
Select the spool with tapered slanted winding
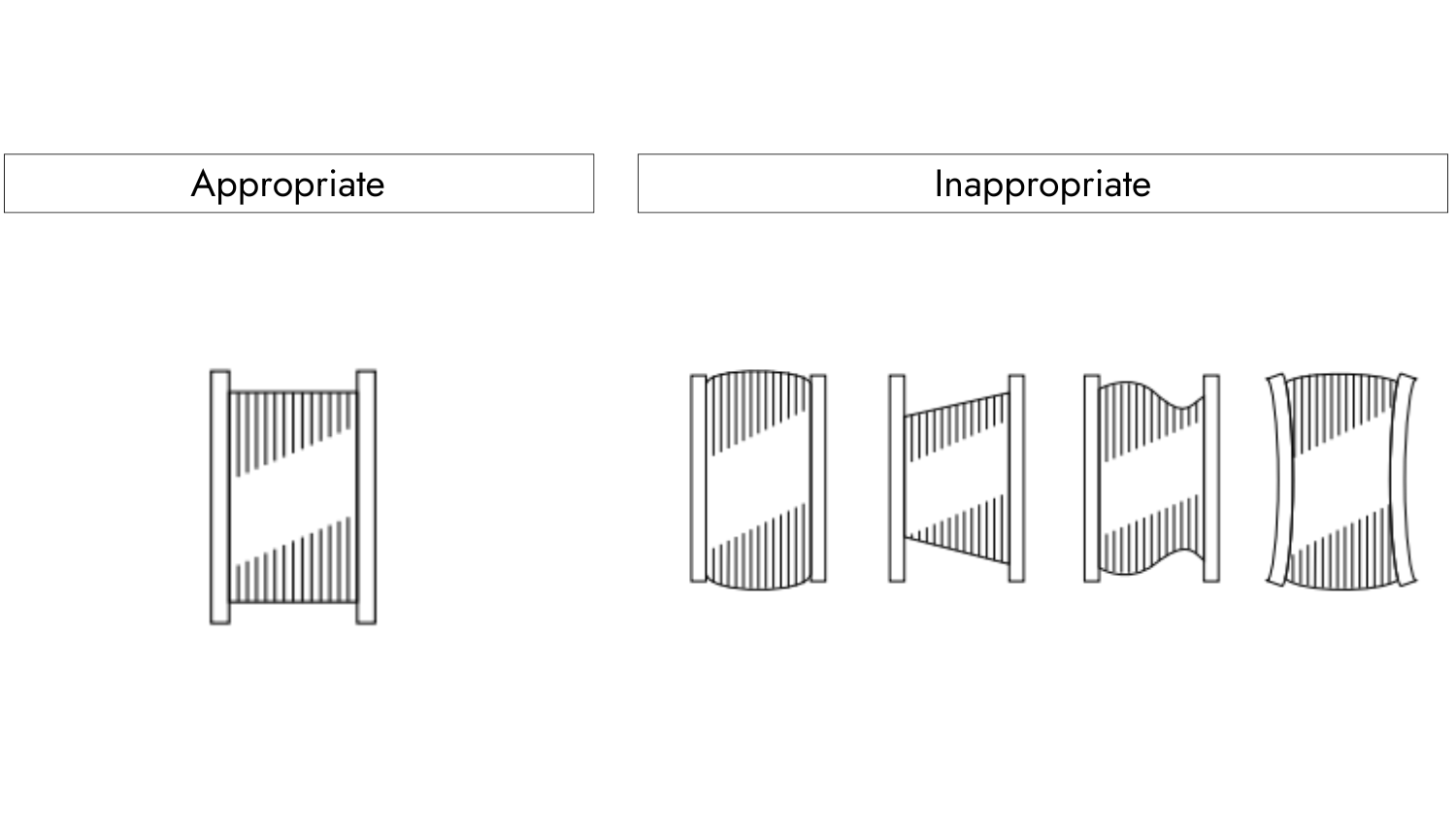(x=957, y=478)
